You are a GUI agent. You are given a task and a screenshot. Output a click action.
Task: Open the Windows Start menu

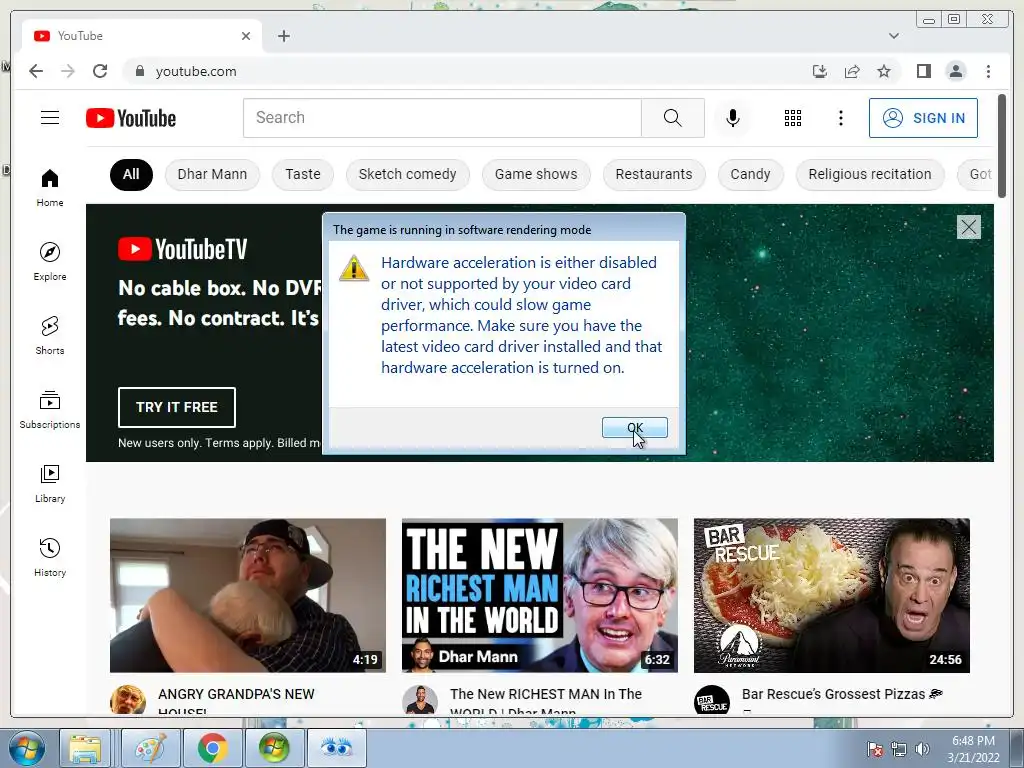[x=27, y=748]
